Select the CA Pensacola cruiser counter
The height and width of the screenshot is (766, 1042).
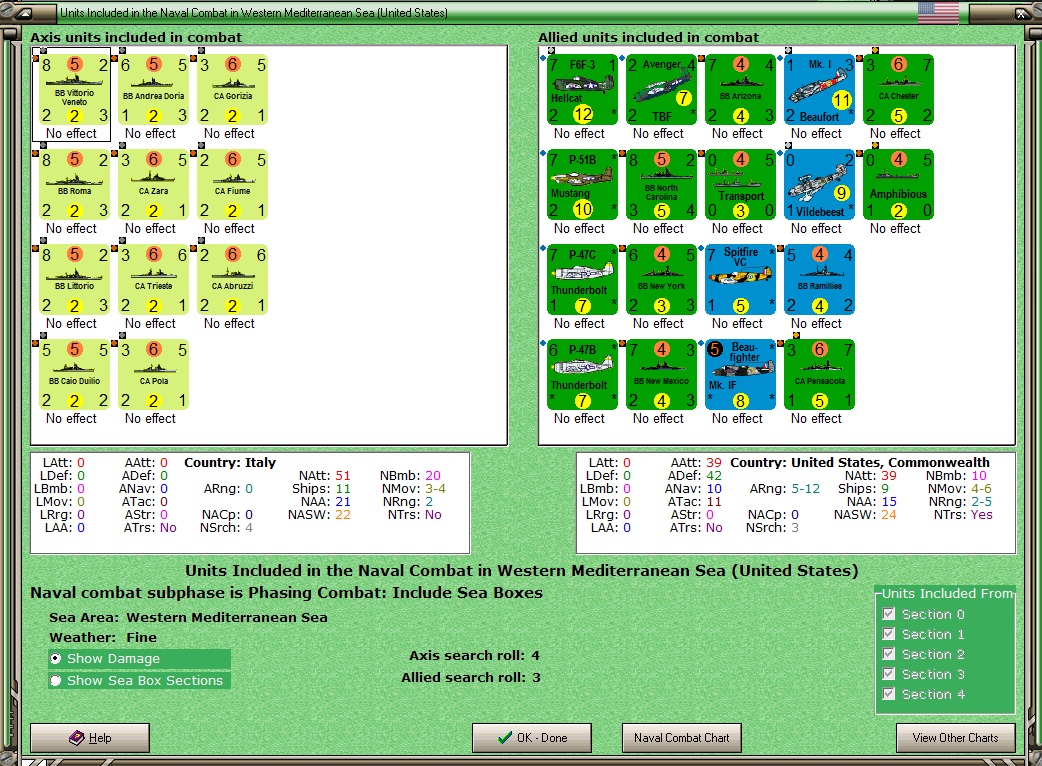point(819,375)
